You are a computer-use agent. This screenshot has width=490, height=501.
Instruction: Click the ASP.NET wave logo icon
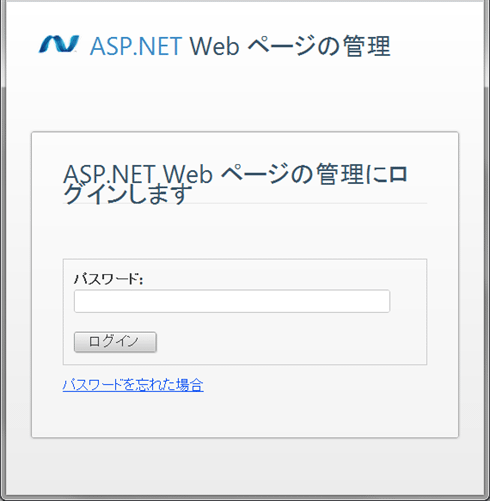[x=59, y=44]
